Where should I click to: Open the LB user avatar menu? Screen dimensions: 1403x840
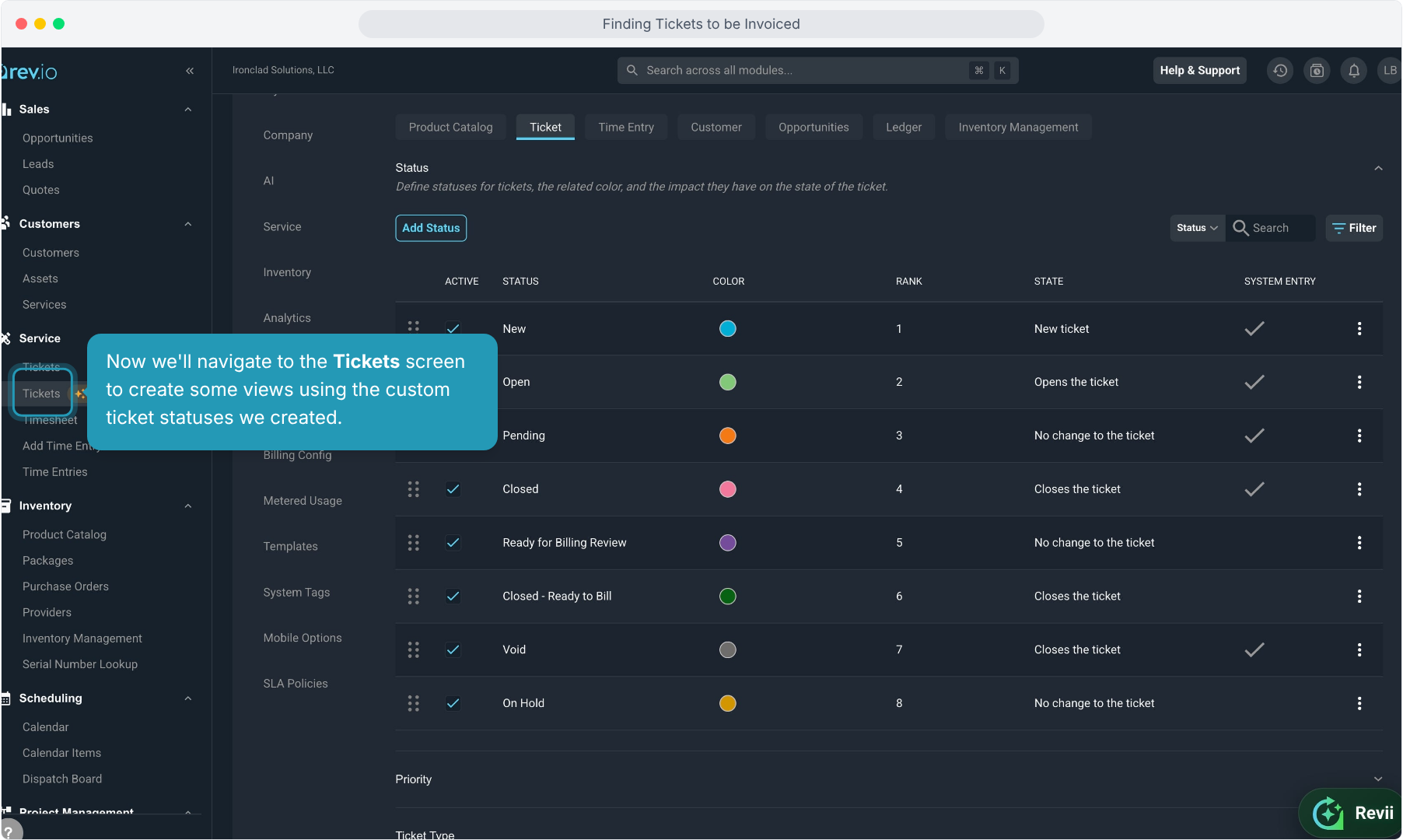click(1389, 70)
